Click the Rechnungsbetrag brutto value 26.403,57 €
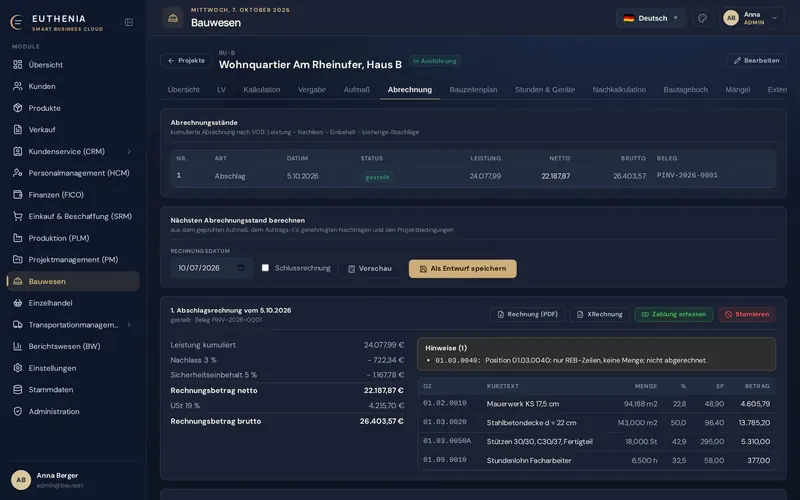 [382, 421]
